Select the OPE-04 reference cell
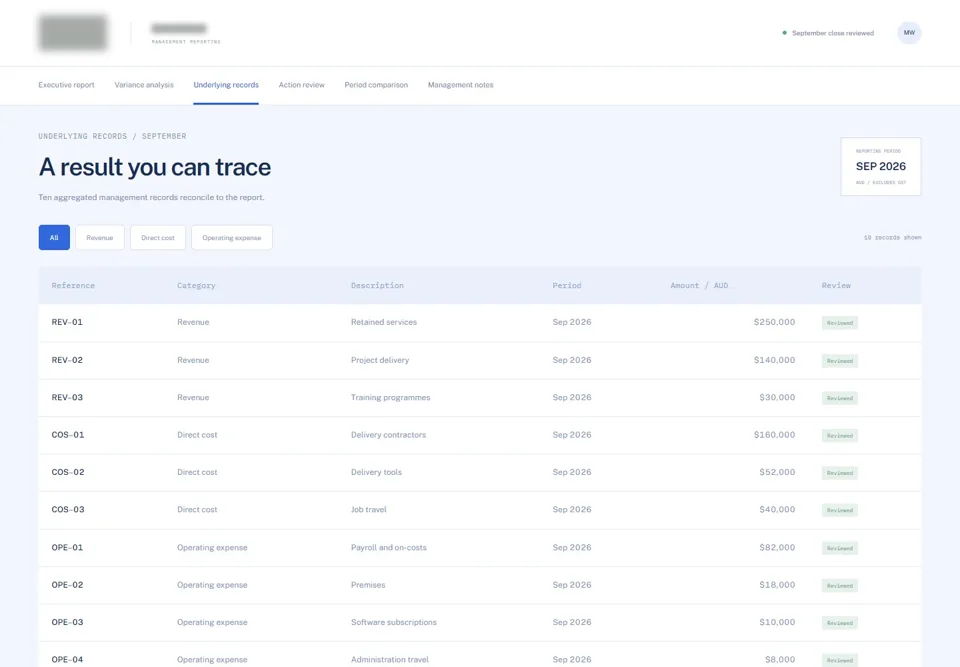Screen dimensions: 960x667 click(67, 660)
